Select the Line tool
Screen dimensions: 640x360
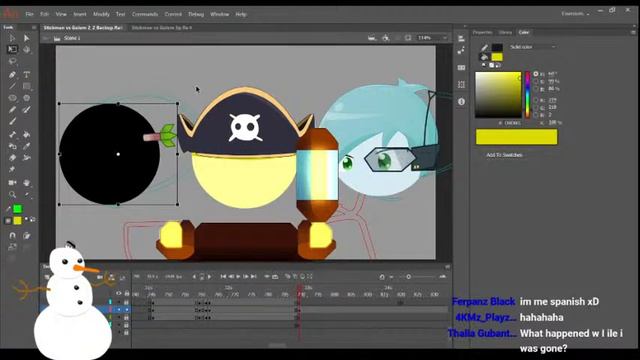(x=12, y=86)
